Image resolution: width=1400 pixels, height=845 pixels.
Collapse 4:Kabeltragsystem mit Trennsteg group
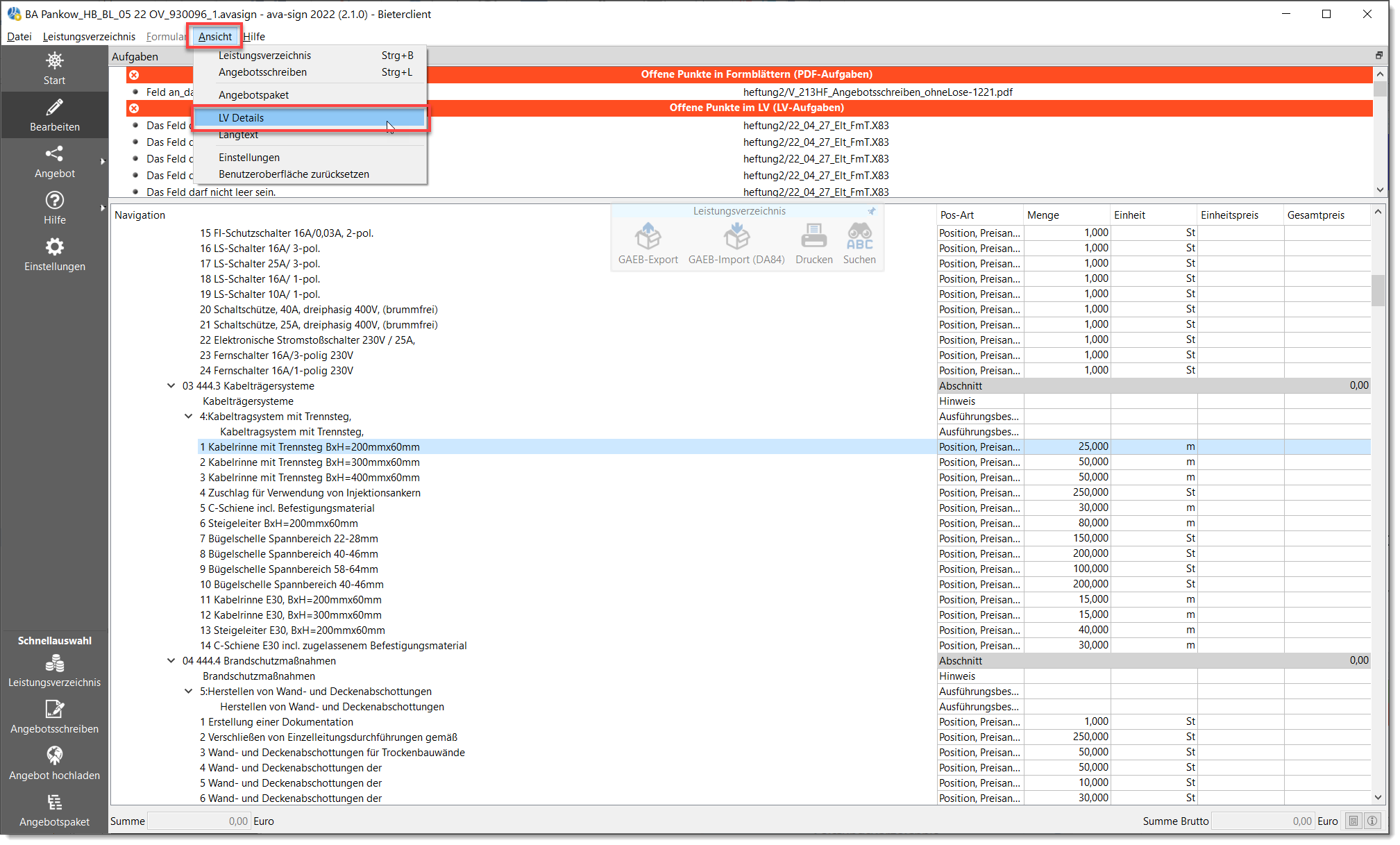(x=188, y=417)
